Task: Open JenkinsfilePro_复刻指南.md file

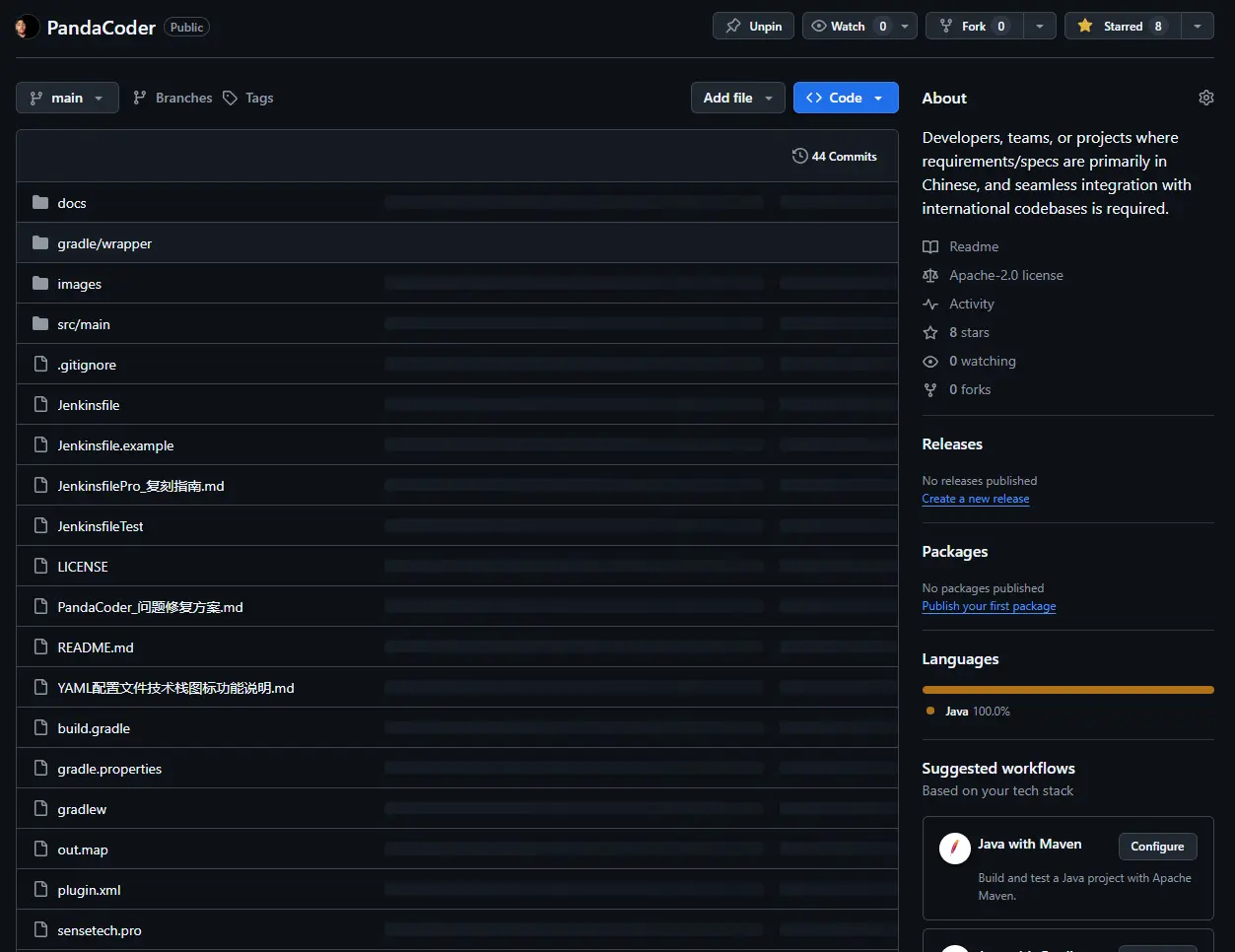Action: 141,486
